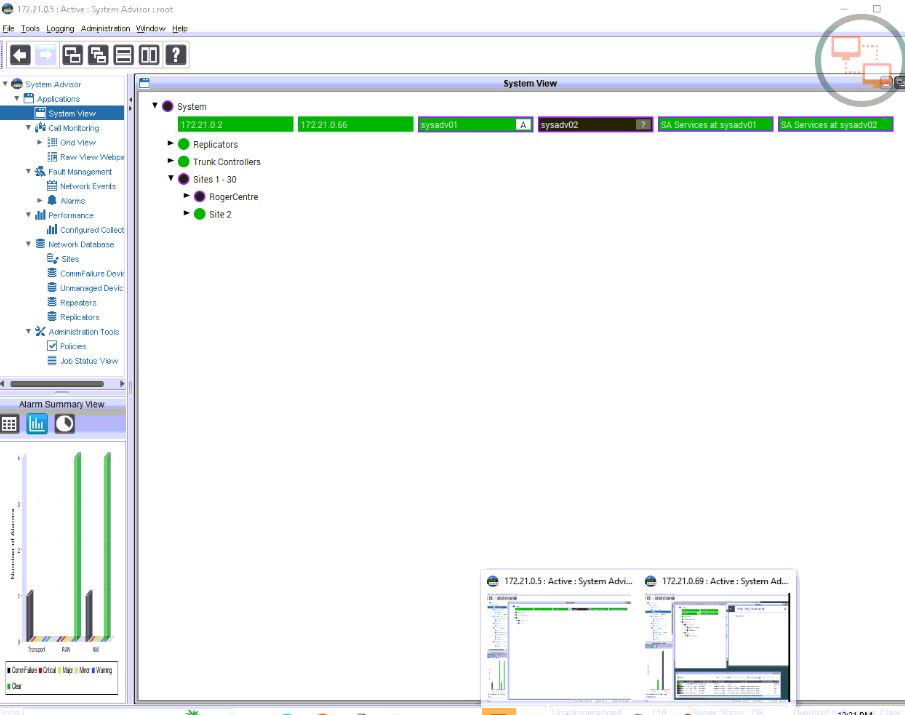The height and width of the screenshot is (715, 905).
Task: Open Unmanaged Devices tree item
Action: pos(92,288)
